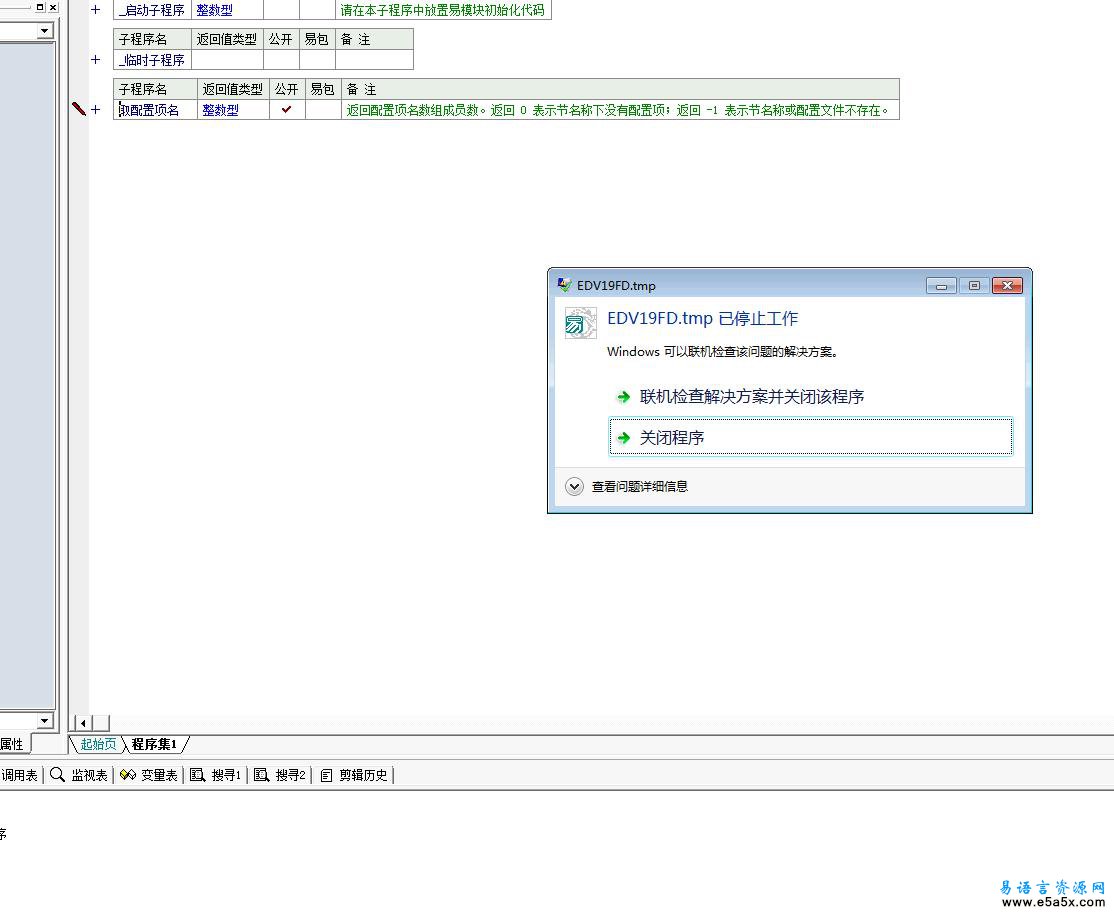Image resolution: width=1114 pixels, height=915 pixels.
Task: Minimize the EDV19FD.tmp dialog
Action: click(x=941, y=286)
